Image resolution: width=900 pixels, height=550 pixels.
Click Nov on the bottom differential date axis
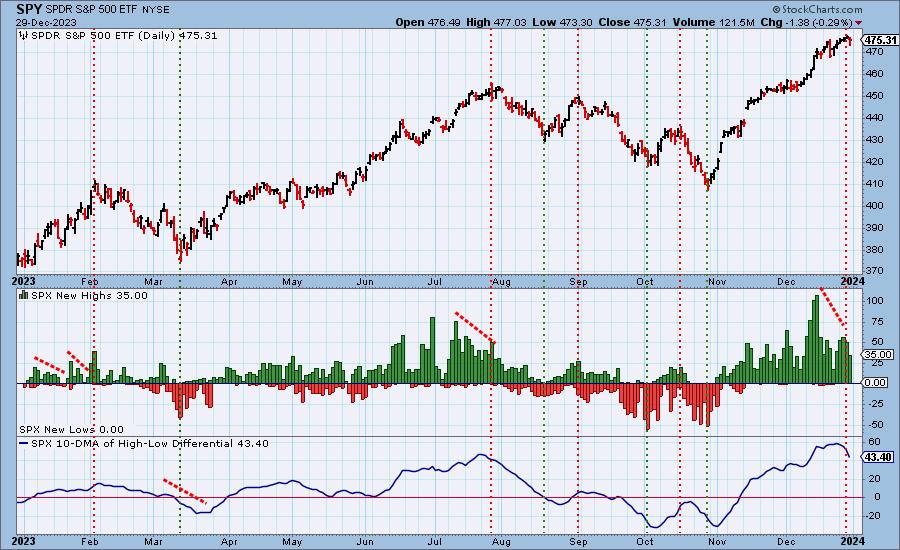tap(717, 542)
